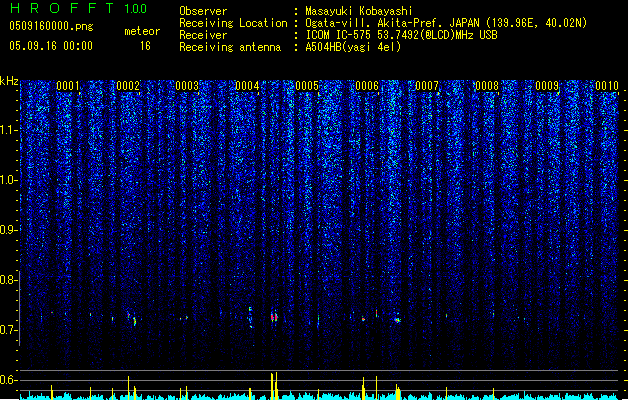Viewport: 629px width, 400px height.
Task: Click the Receiving antenna label
Action: coord(230,47)
